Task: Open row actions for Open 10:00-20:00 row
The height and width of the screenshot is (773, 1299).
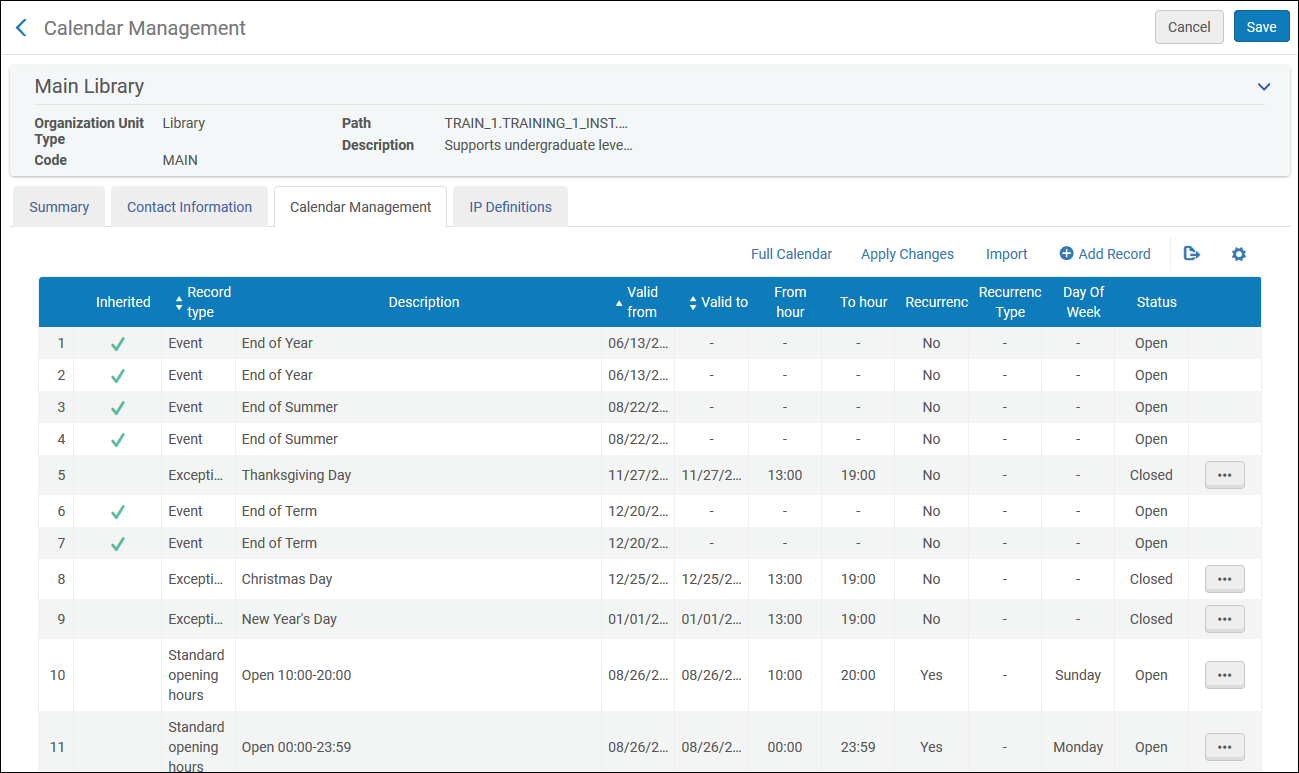Action: click(1225, 675)
